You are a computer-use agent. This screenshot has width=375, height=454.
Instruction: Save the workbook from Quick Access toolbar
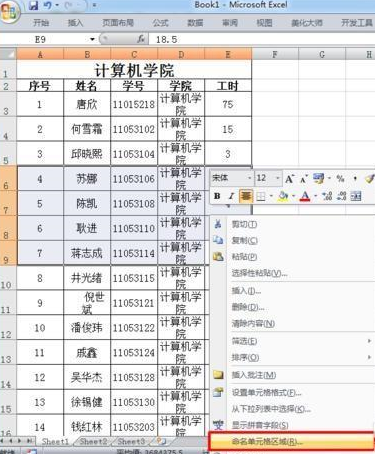click(34, 6)
